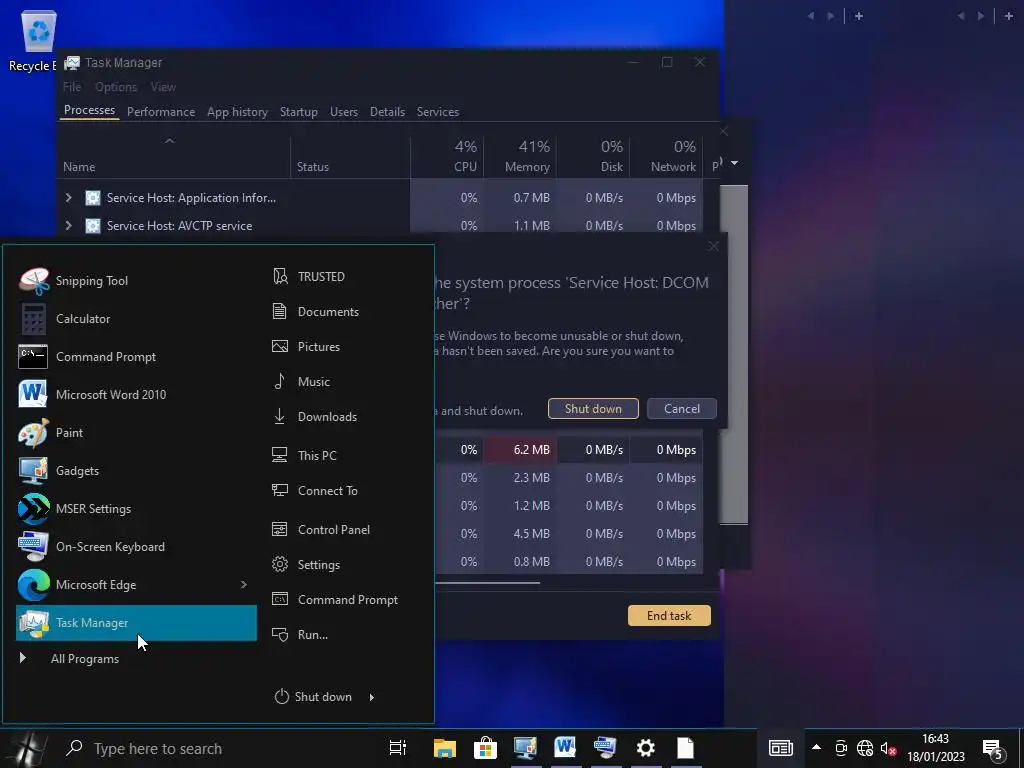The width and height of the screenshot is (1024, 768).
Task: Open This PC from start menu
Action: pos(304,455)
